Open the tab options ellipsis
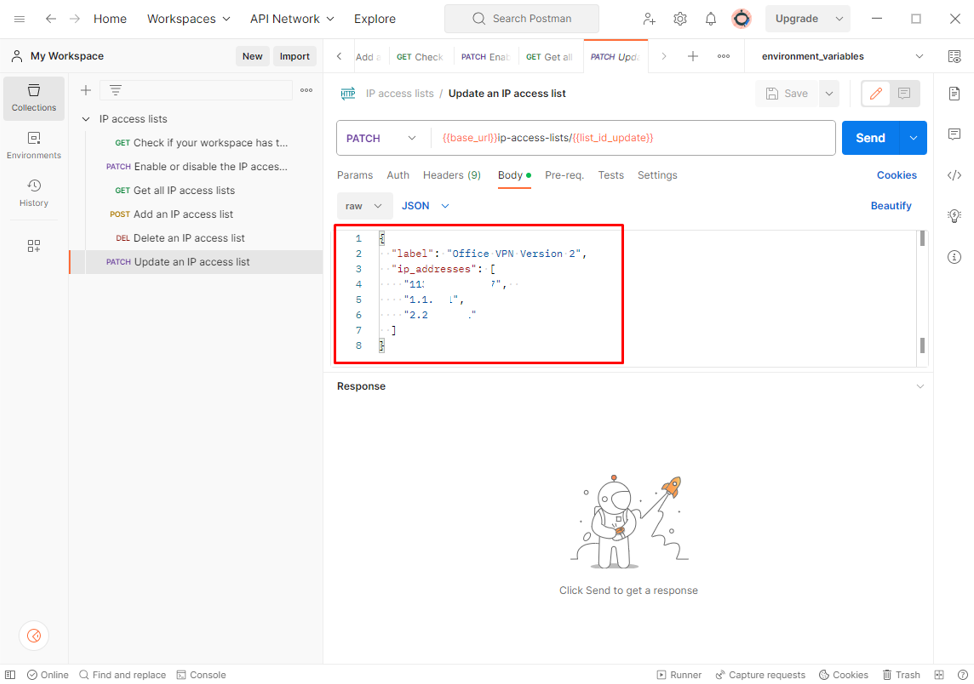 pos(724,56)
